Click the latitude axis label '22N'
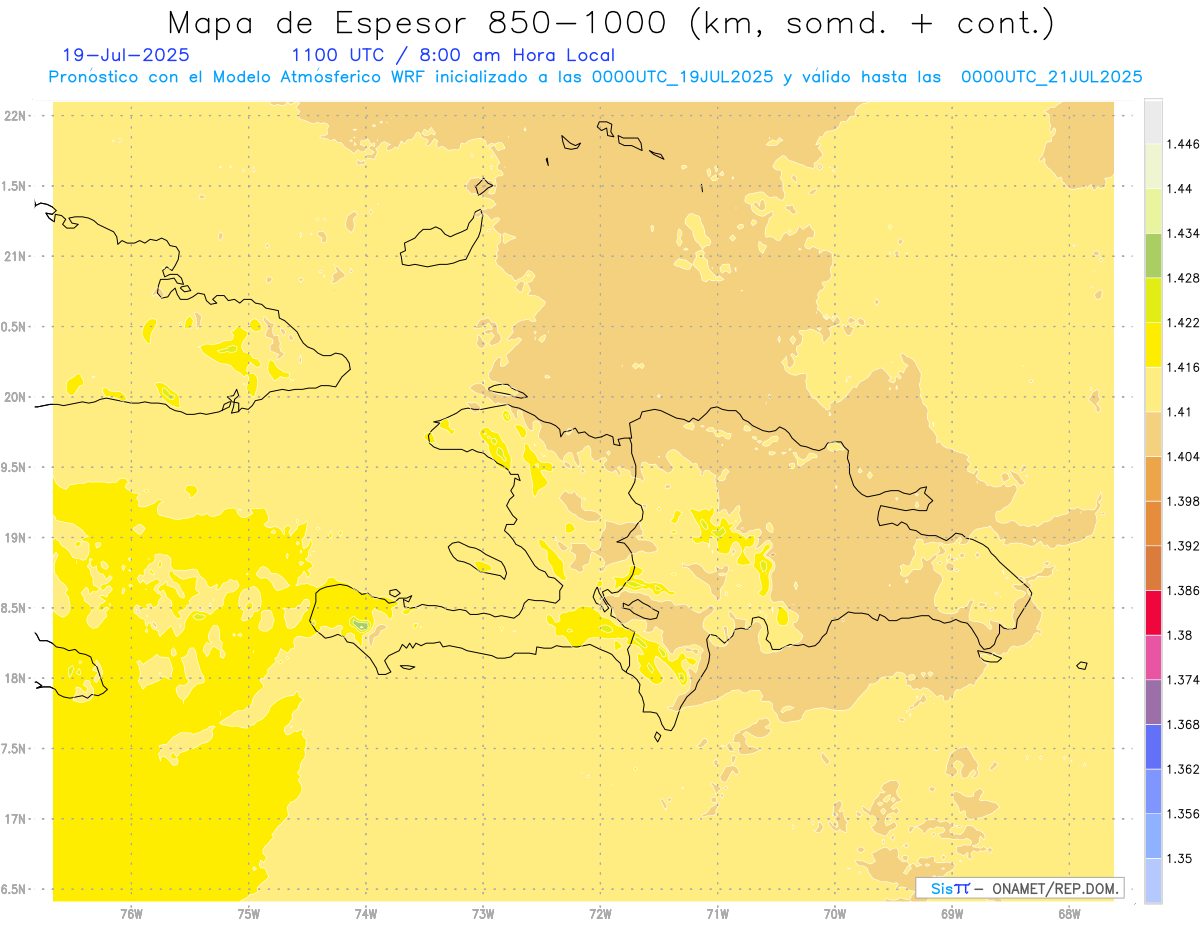Image resolution: width=1200 pixels, height=927 pixels. pyautogui.click(x=15, y=115)
